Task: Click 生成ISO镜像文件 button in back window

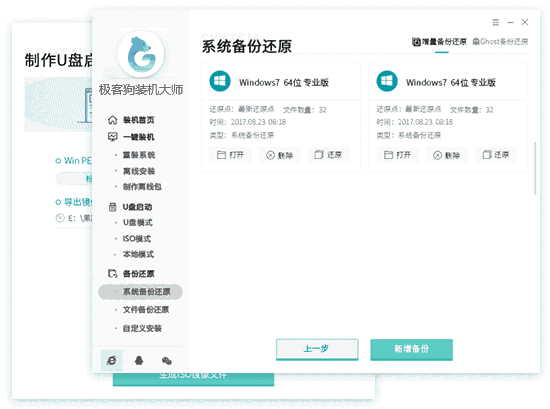Action: [193, 379]
